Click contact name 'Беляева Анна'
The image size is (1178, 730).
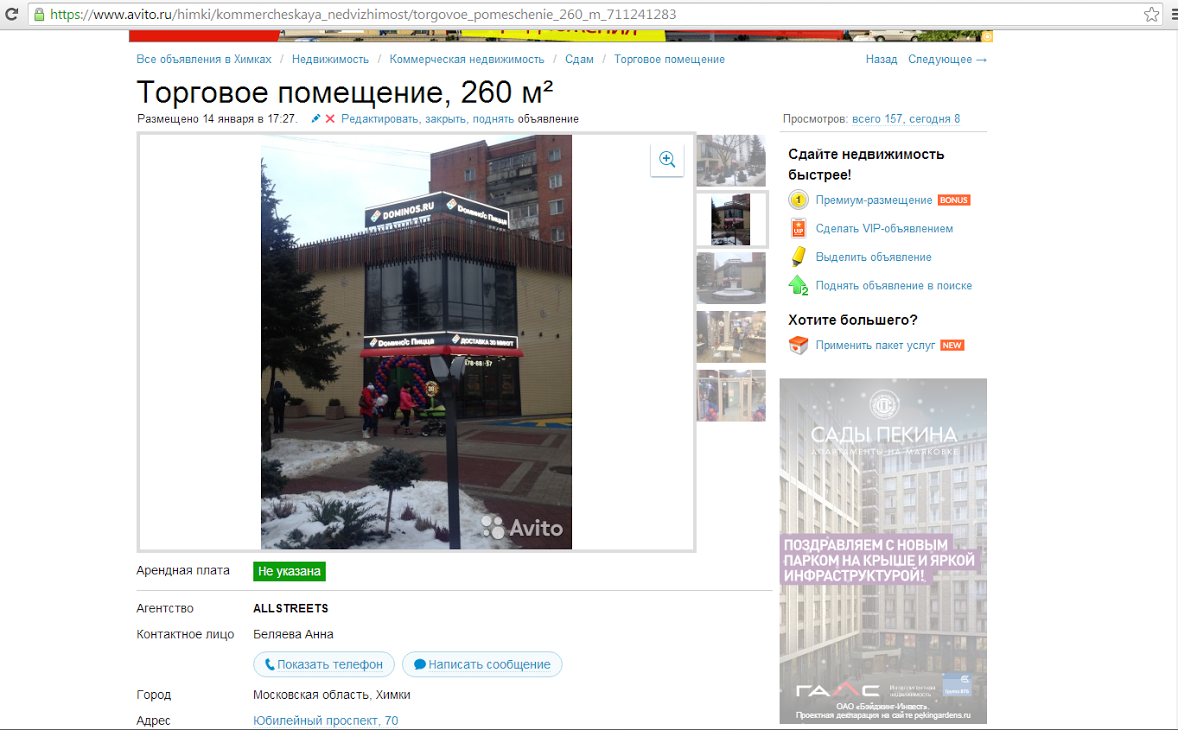[x=293, y=635]
